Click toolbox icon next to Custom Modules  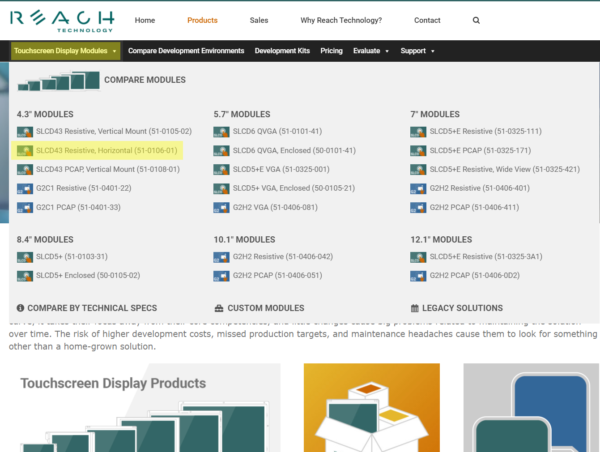219,308
